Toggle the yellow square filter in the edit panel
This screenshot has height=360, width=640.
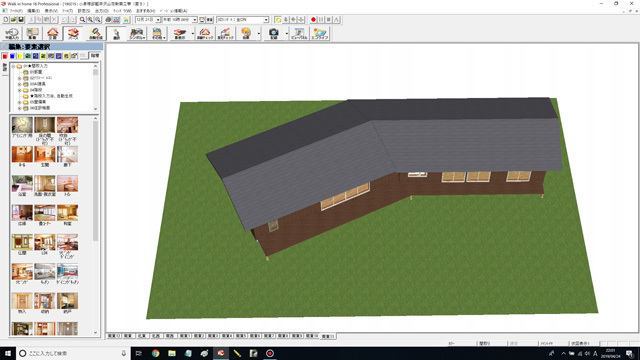point(20,56)
